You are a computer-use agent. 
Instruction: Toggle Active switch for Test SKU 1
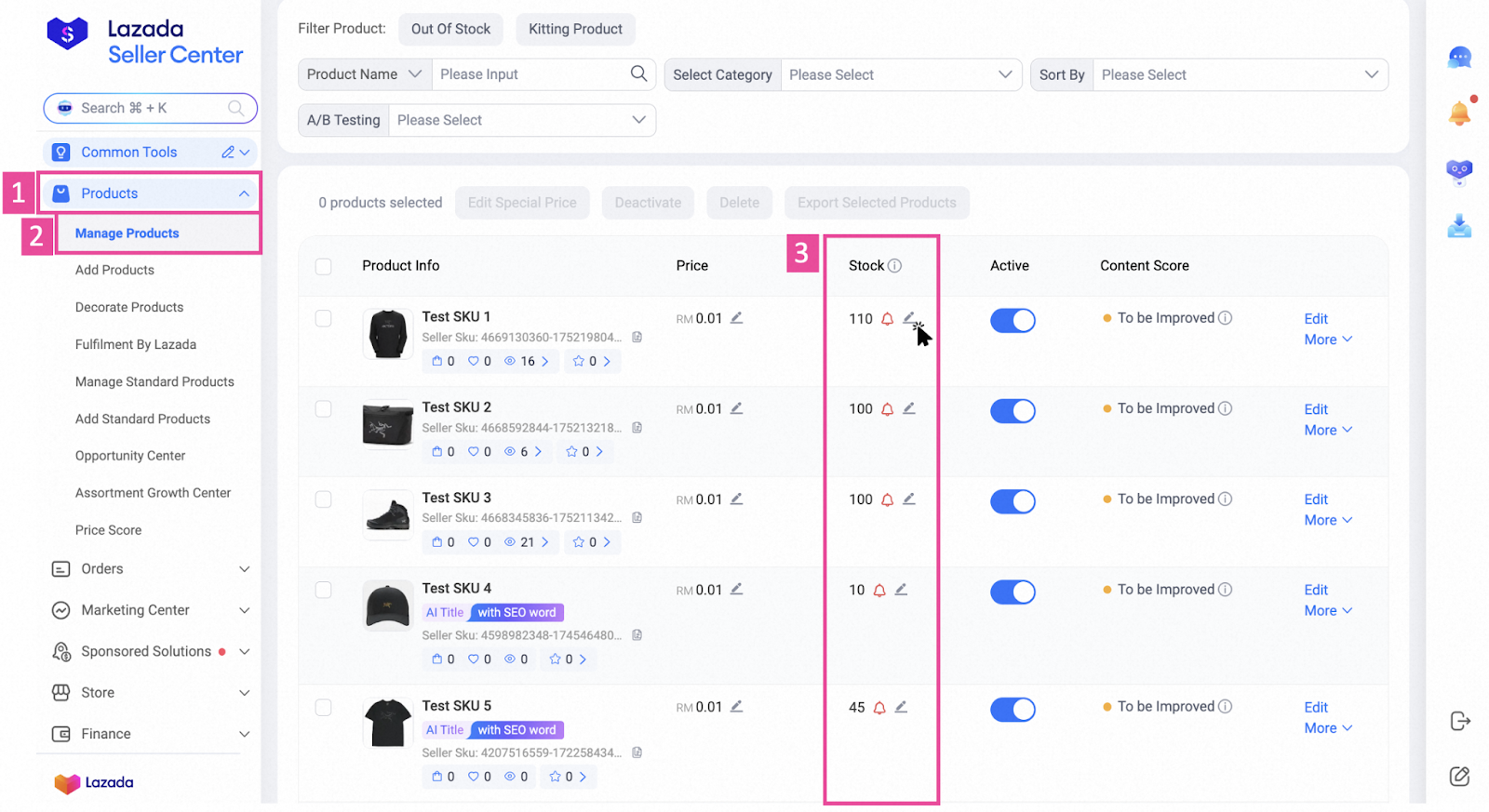pos(1013,321)
